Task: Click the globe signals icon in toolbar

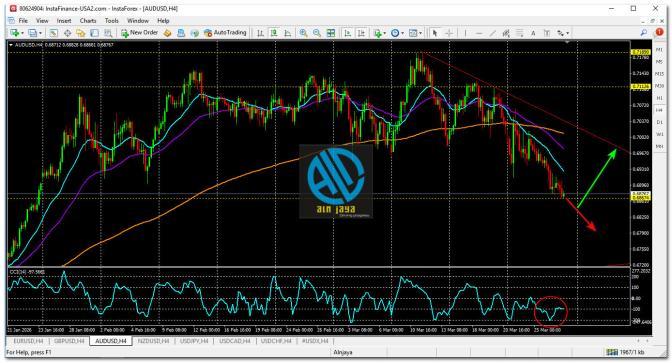Action: [x=195, y=33]
